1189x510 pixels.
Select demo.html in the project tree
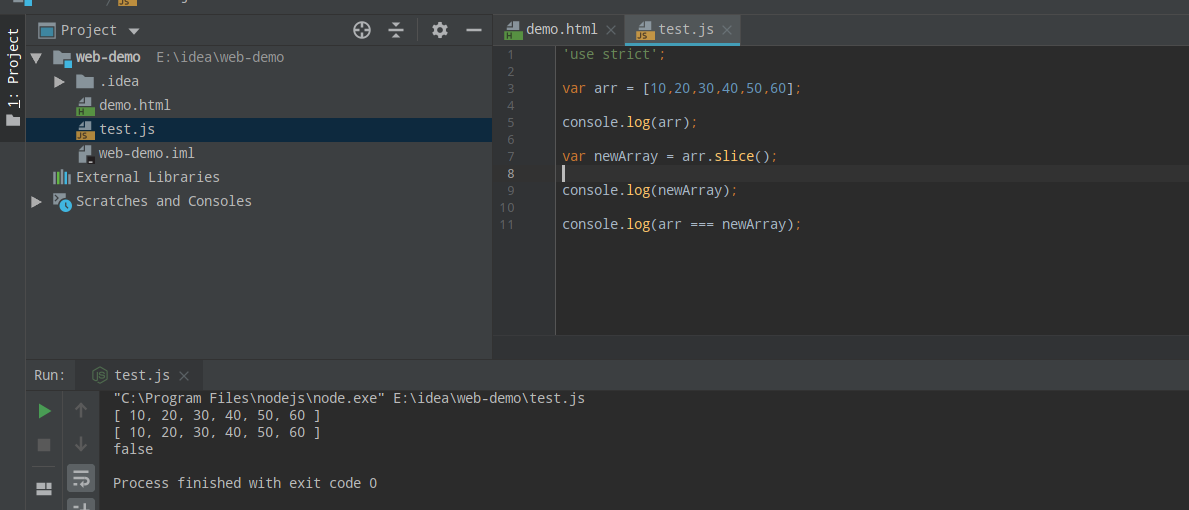(135, 105)
